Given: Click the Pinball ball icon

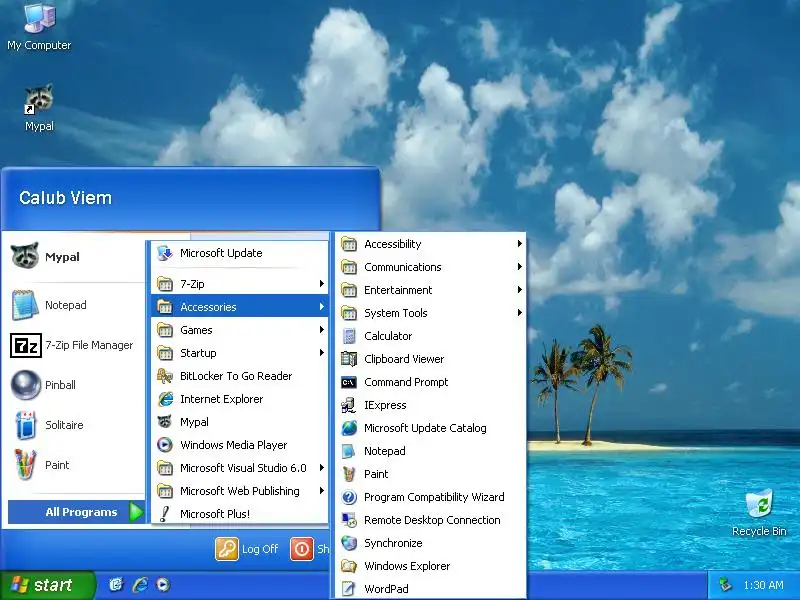Looking at the screenshot, I should [26, 385].
